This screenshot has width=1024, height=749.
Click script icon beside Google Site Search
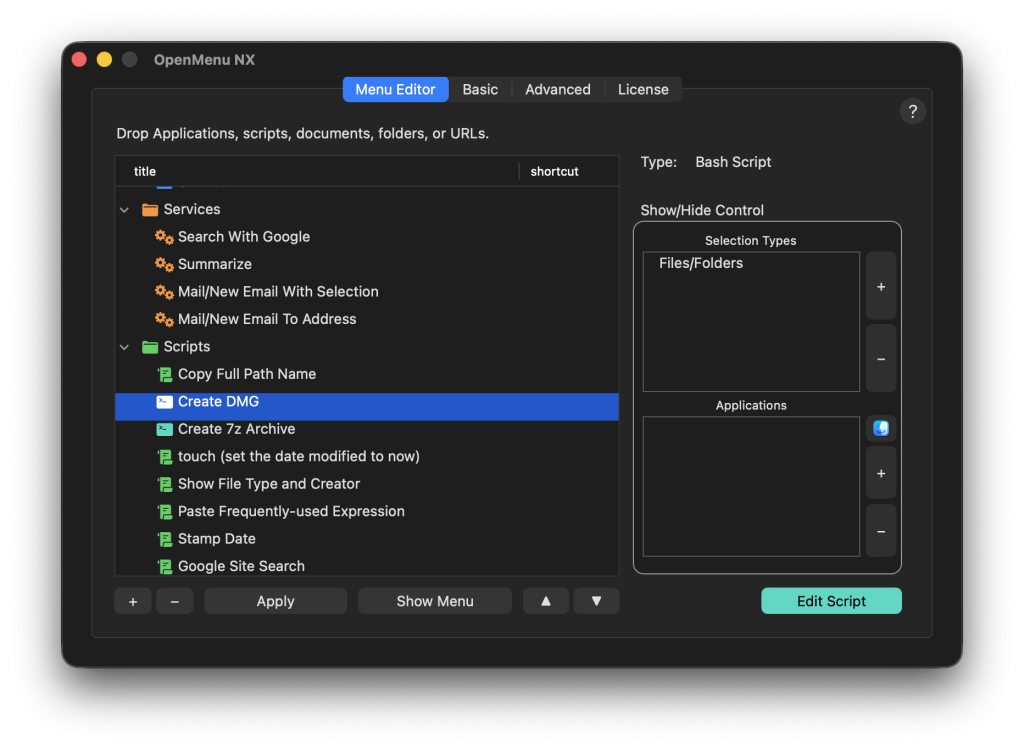(x=165, y=566)
